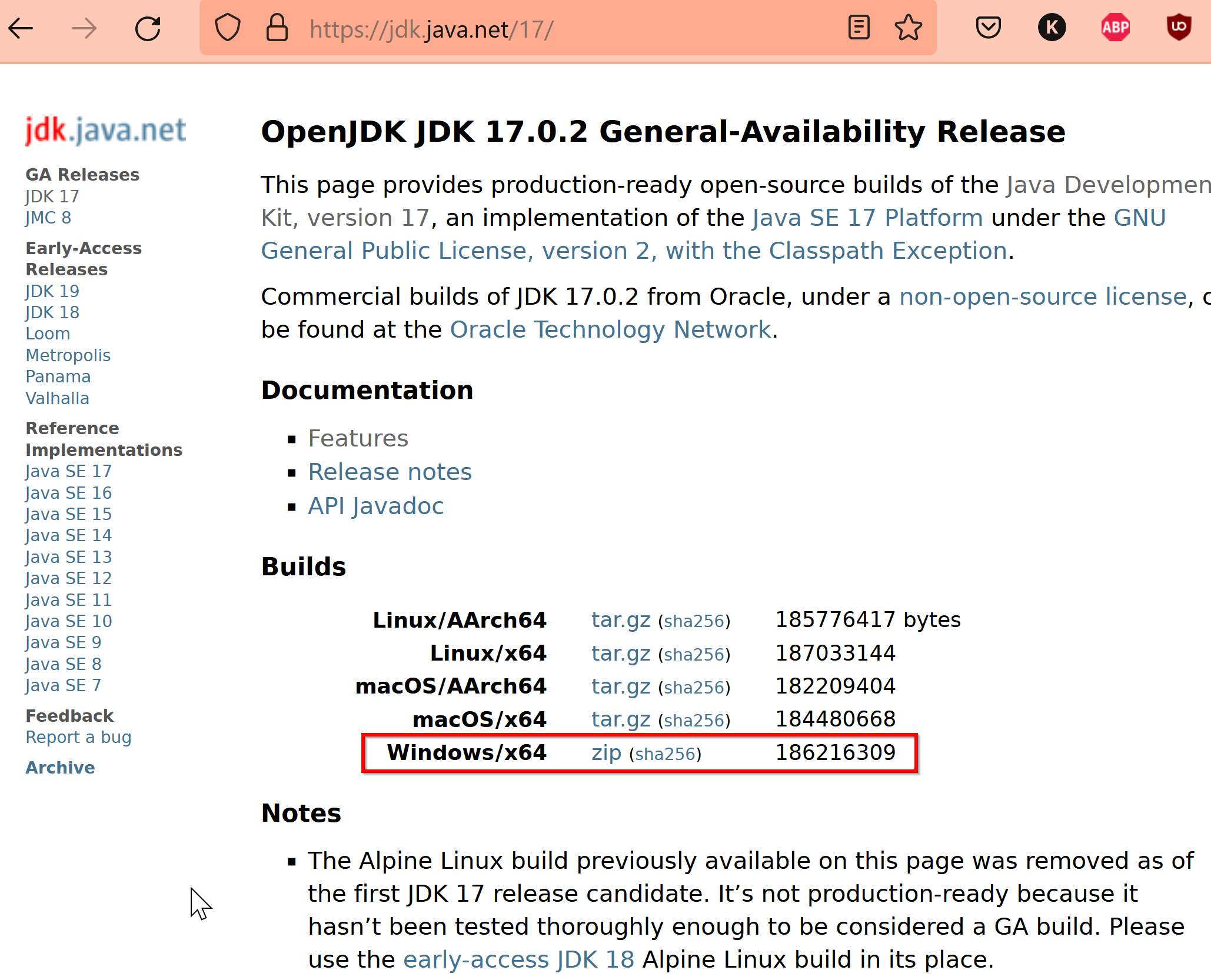Open Java SE 7 reference implementation
This screenshot has width=1211, height=980.
tap(64, 685)
